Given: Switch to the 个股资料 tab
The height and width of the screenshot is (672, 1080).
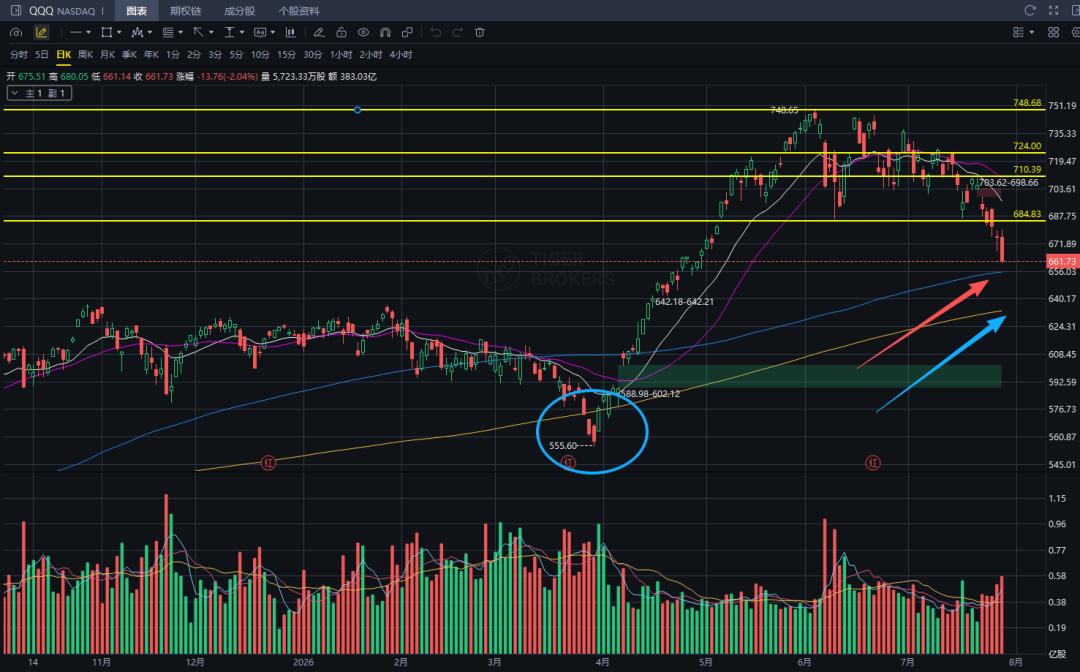Looking at the screenshot, I should (x=298, y=10).
